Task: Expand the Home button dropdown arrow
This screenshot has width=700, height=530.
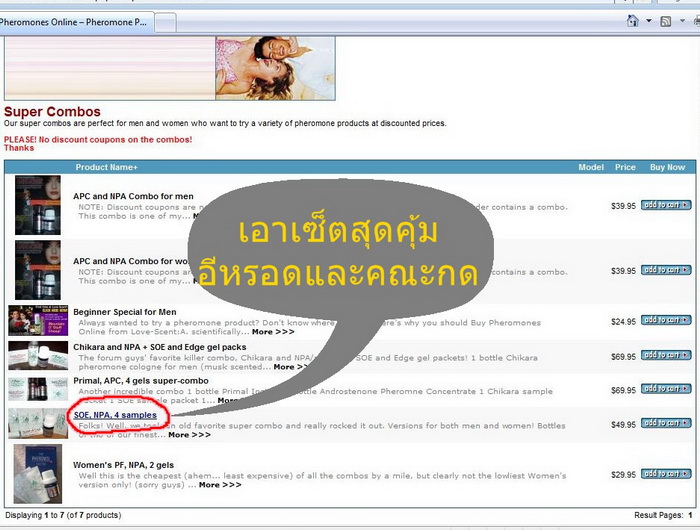Action: click(648, 21)
